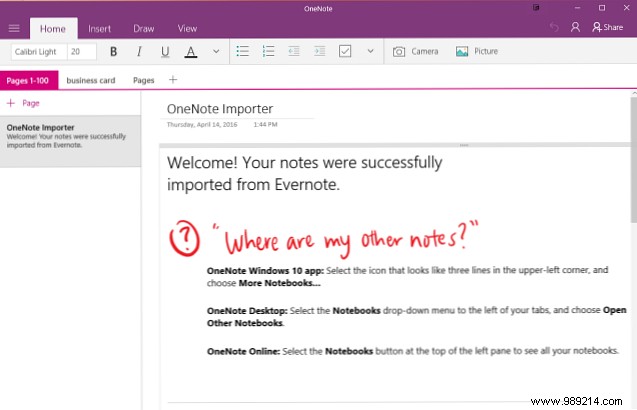Click the Calibri Light font name box
637x410 pixels.
(x=39, y=52)
